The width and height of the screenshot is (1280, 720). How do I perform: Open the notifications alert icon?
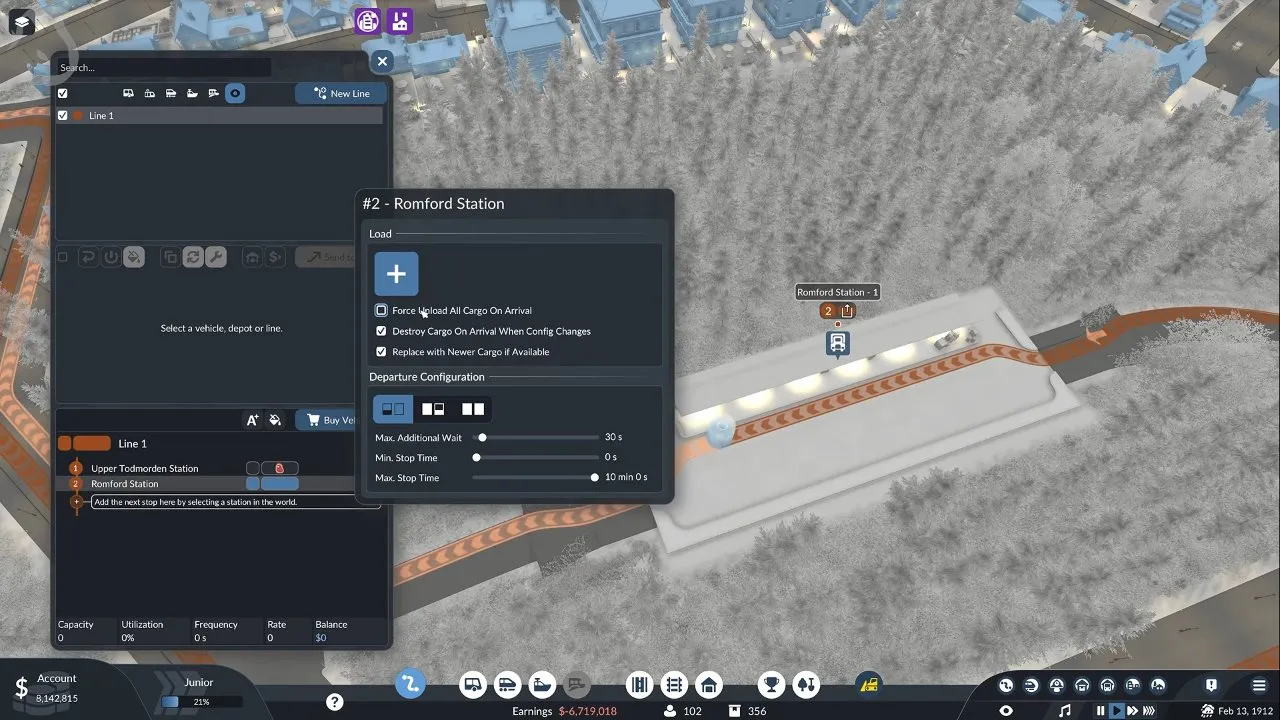[1211, 685]
